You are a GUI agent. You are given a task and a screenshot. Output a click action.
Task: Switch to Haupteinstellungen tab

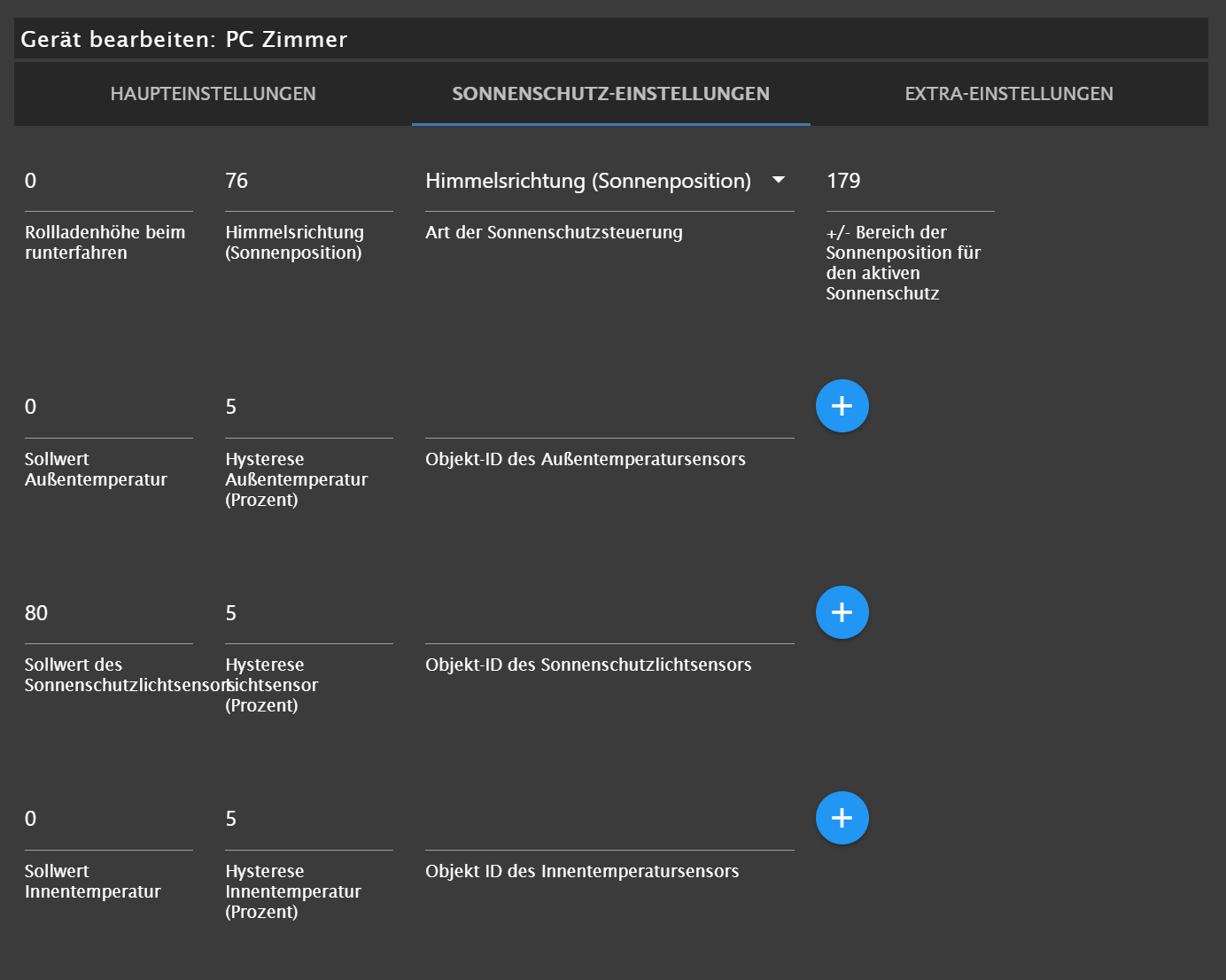click(x=213, y=94)
